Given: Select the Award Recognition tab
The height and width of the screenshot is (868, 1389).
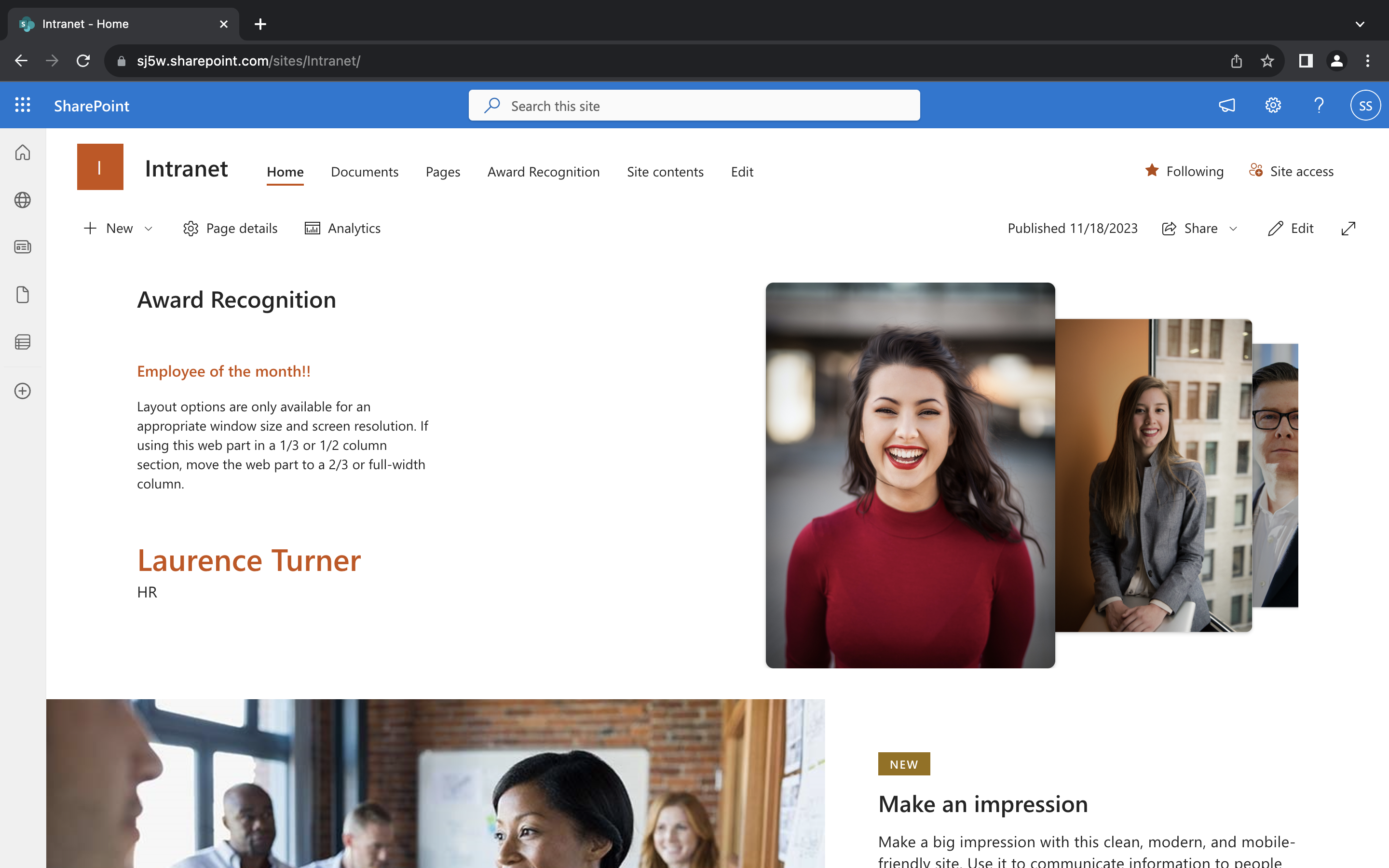Looking at the screenshot, I should point(543,171).
